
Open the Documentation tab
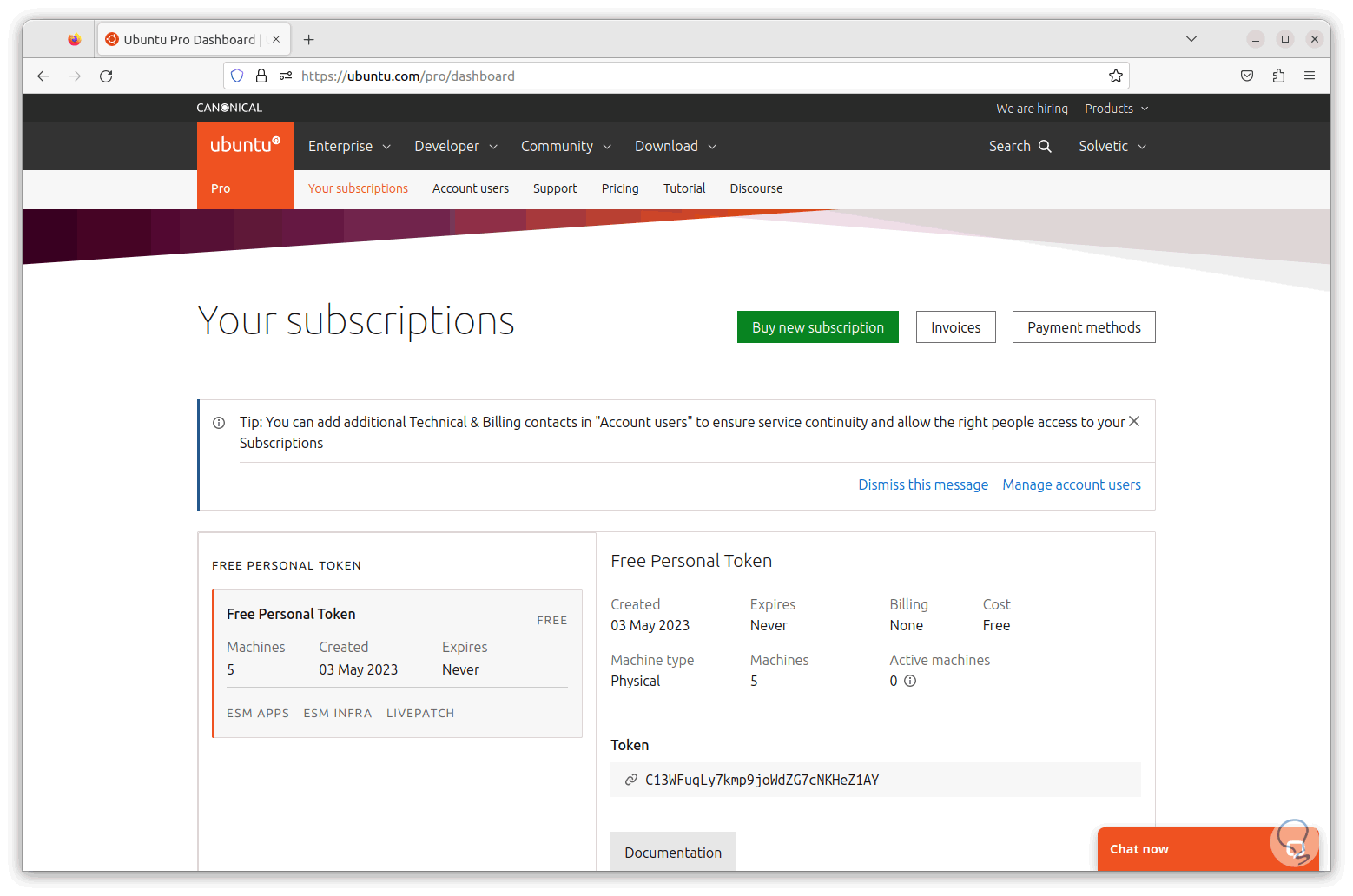[673, 853]
